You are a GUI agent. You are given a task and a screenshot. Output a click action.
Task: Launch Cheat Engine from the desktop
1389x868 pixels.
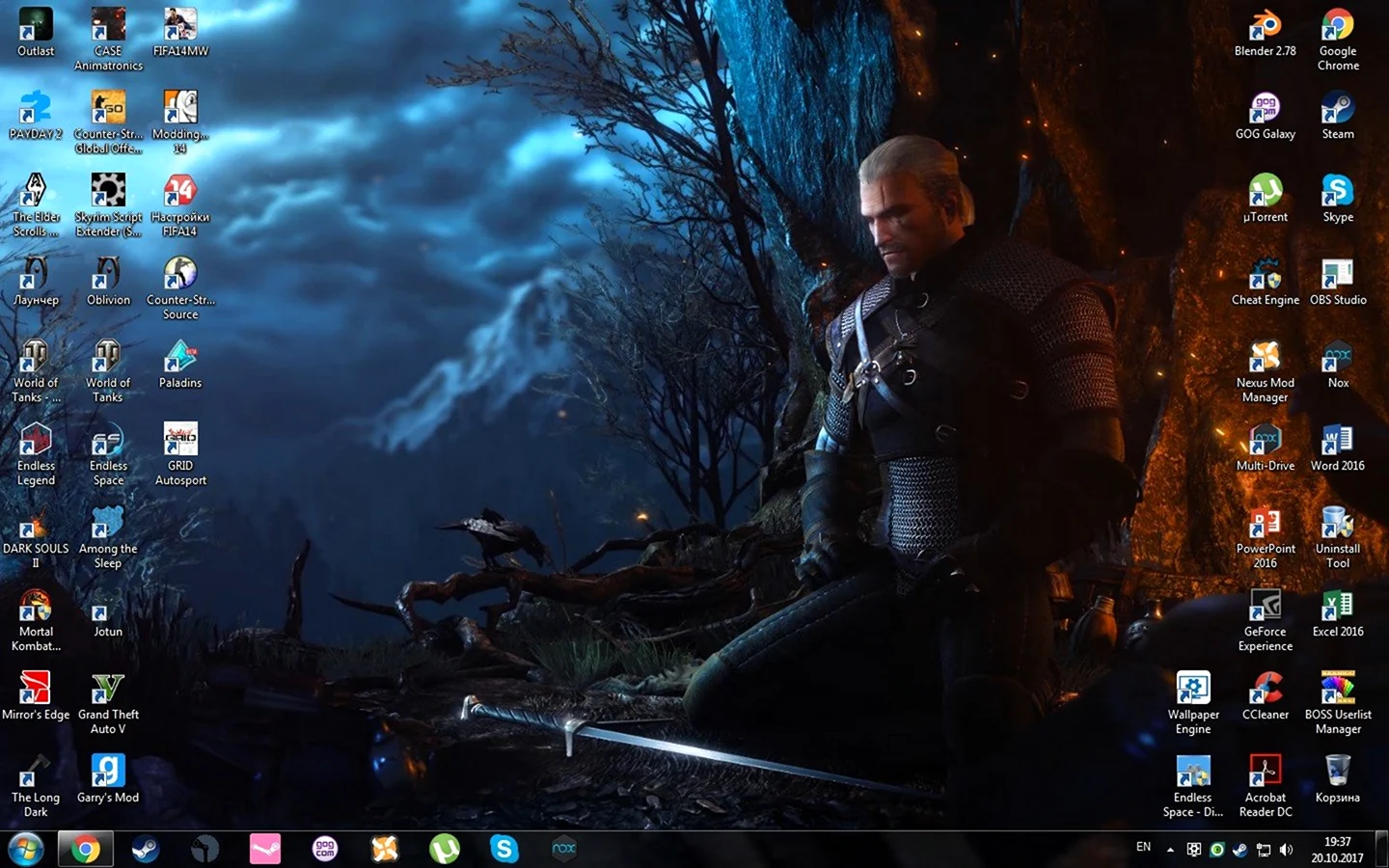pyautogui.click(x=1265, y=277)
